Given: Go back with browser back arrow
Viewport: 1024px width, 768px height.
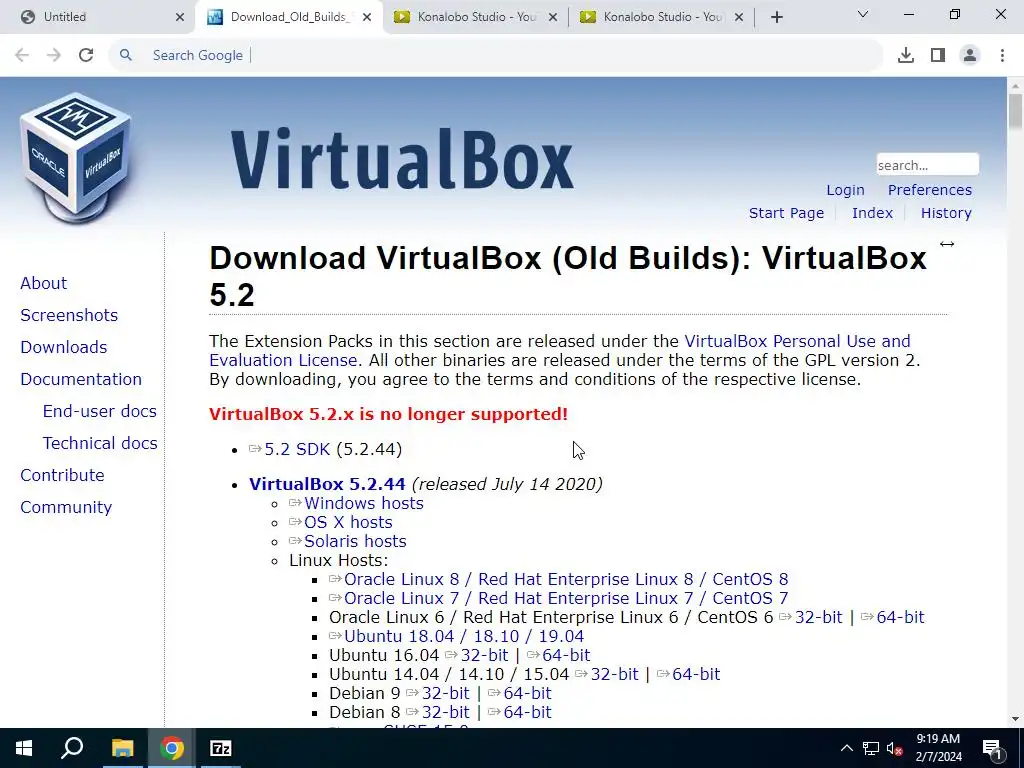Looking at the screenshot, I should click(x=22, y=55).
